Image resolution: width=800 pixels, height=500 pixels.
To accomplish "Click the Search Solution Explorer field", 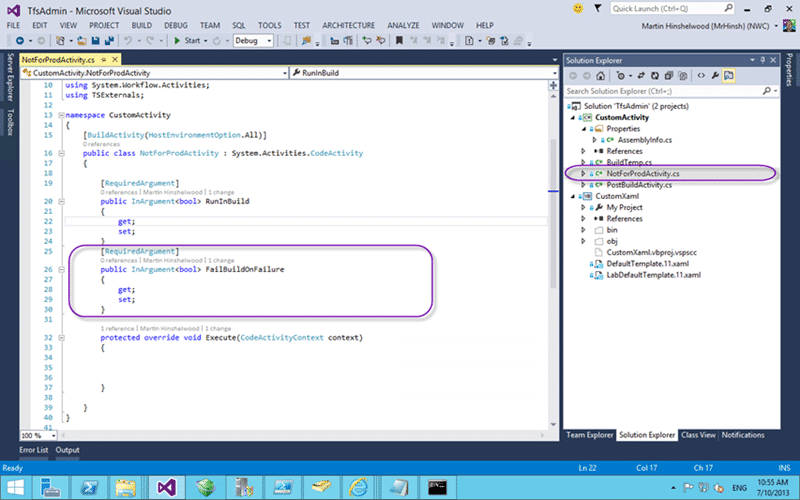I will pos(672,91).
